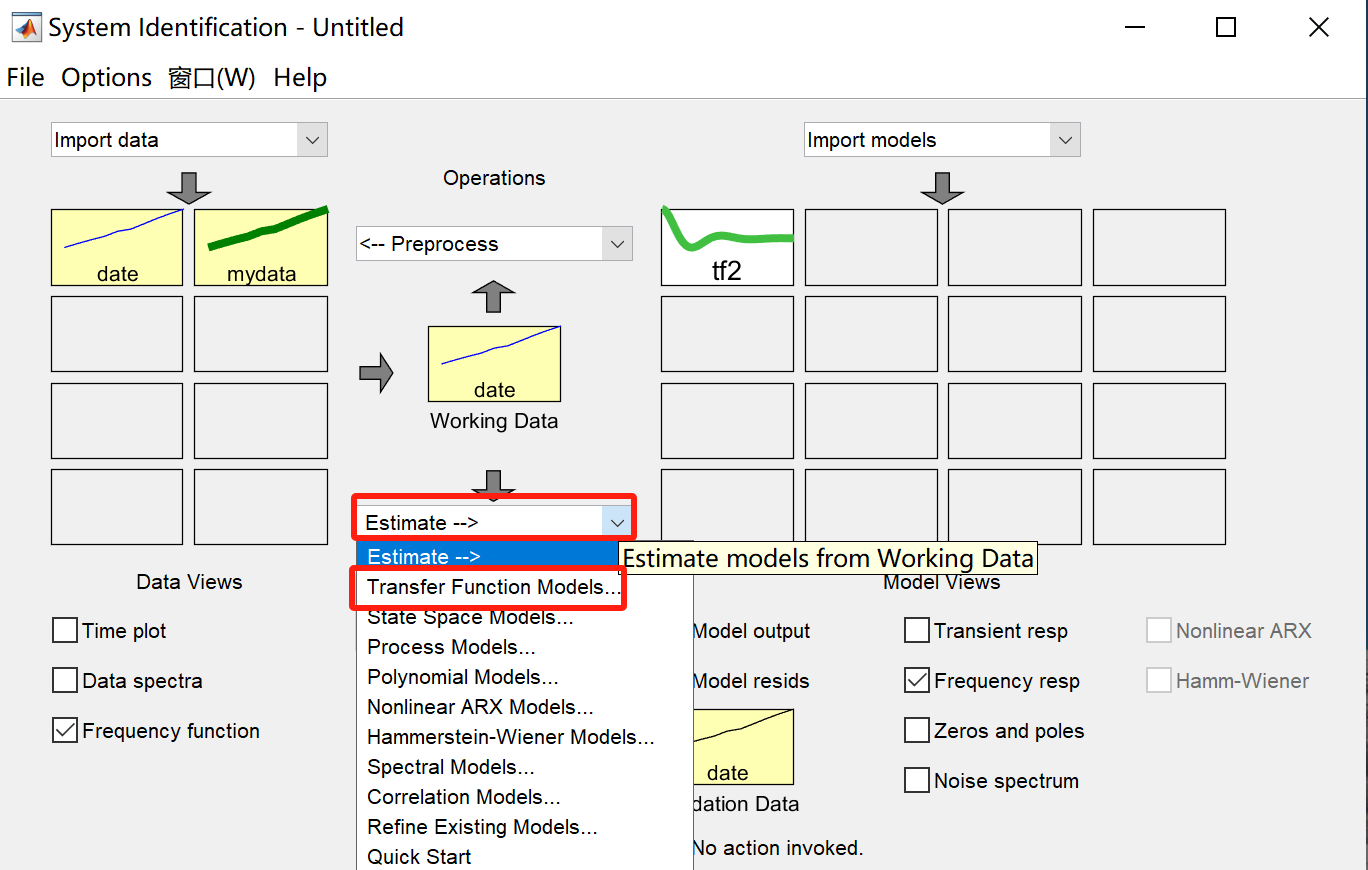Image resolution: width=1368 pixels, height=870 pixels.
Task: Open the 窗口(W) menu
Action: click(212, 78)
